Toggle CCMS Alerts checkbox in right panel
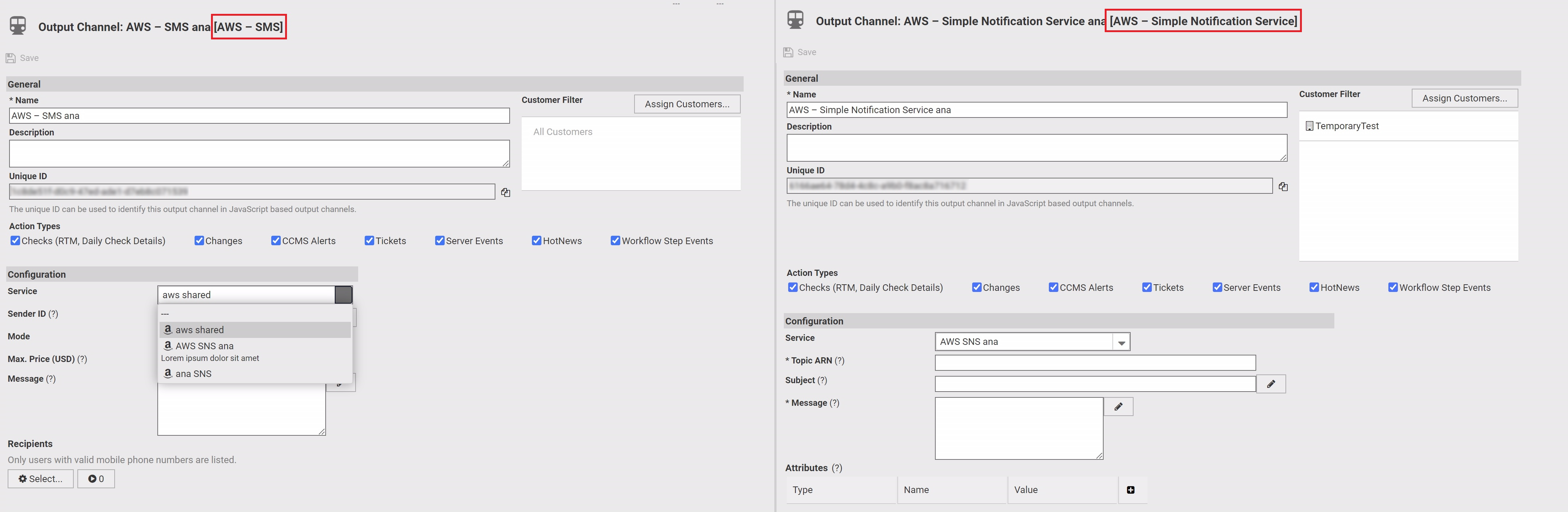 click(1053, 287)
